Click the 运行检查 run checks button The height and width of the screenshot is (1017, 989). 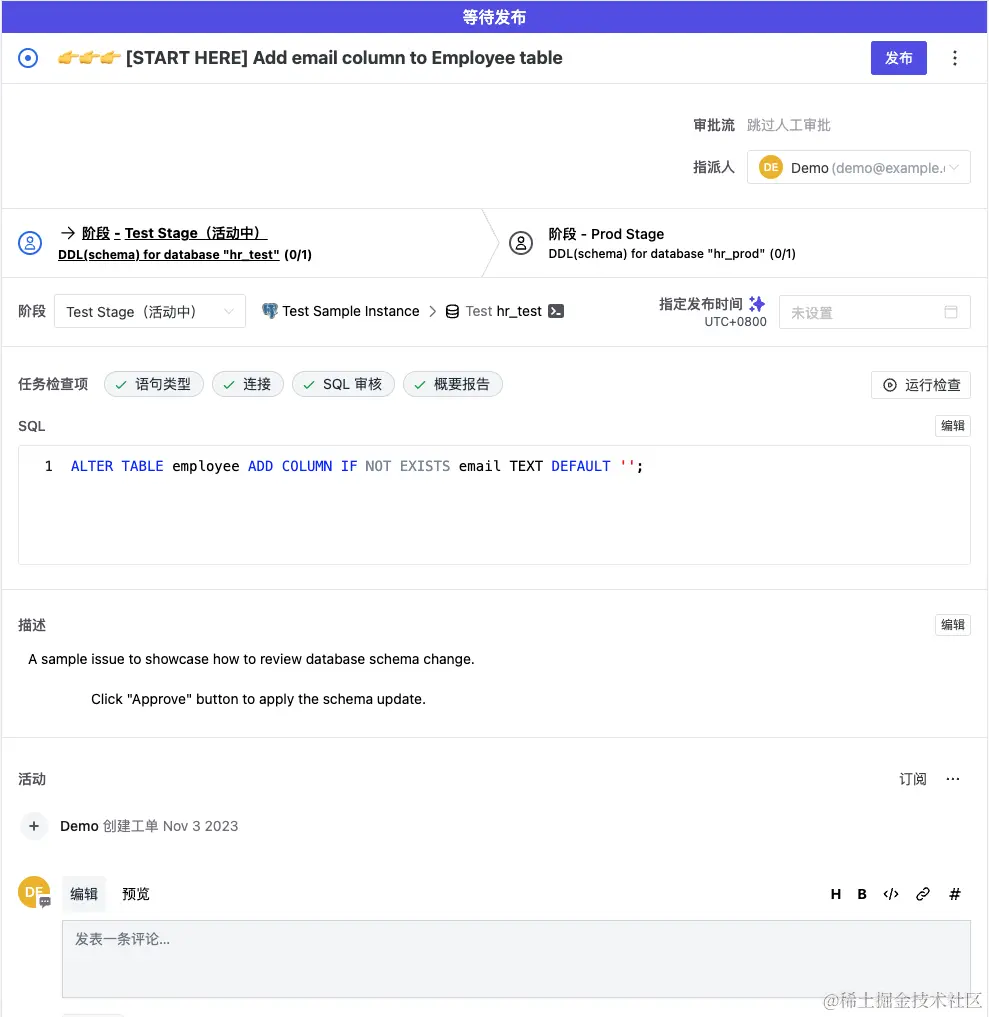pos(921,385)
